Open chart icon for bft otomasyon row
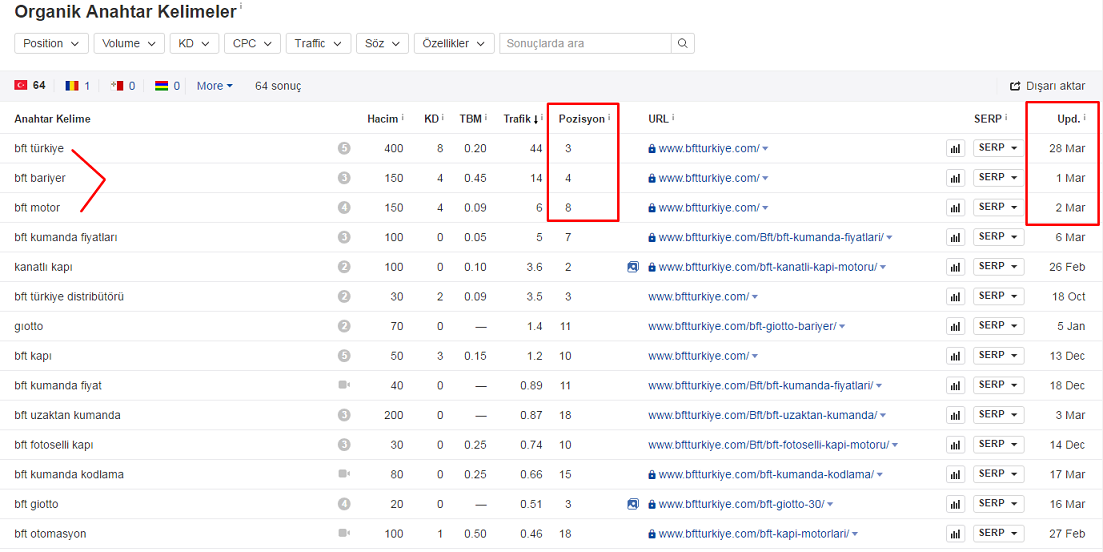The height and width of the screenshot is (552, 1103). (955, 534)
